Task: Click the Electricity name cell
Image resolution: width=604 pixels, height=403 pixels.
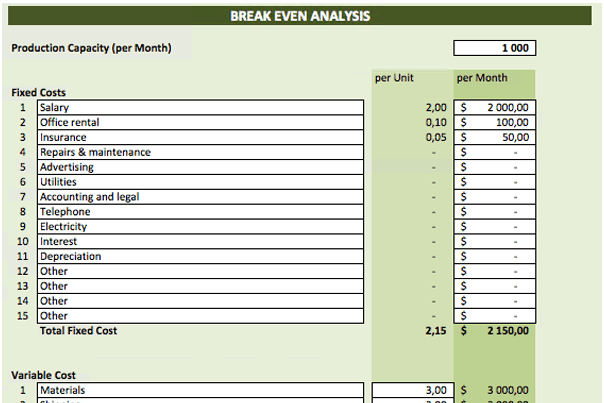Action: 200,226
